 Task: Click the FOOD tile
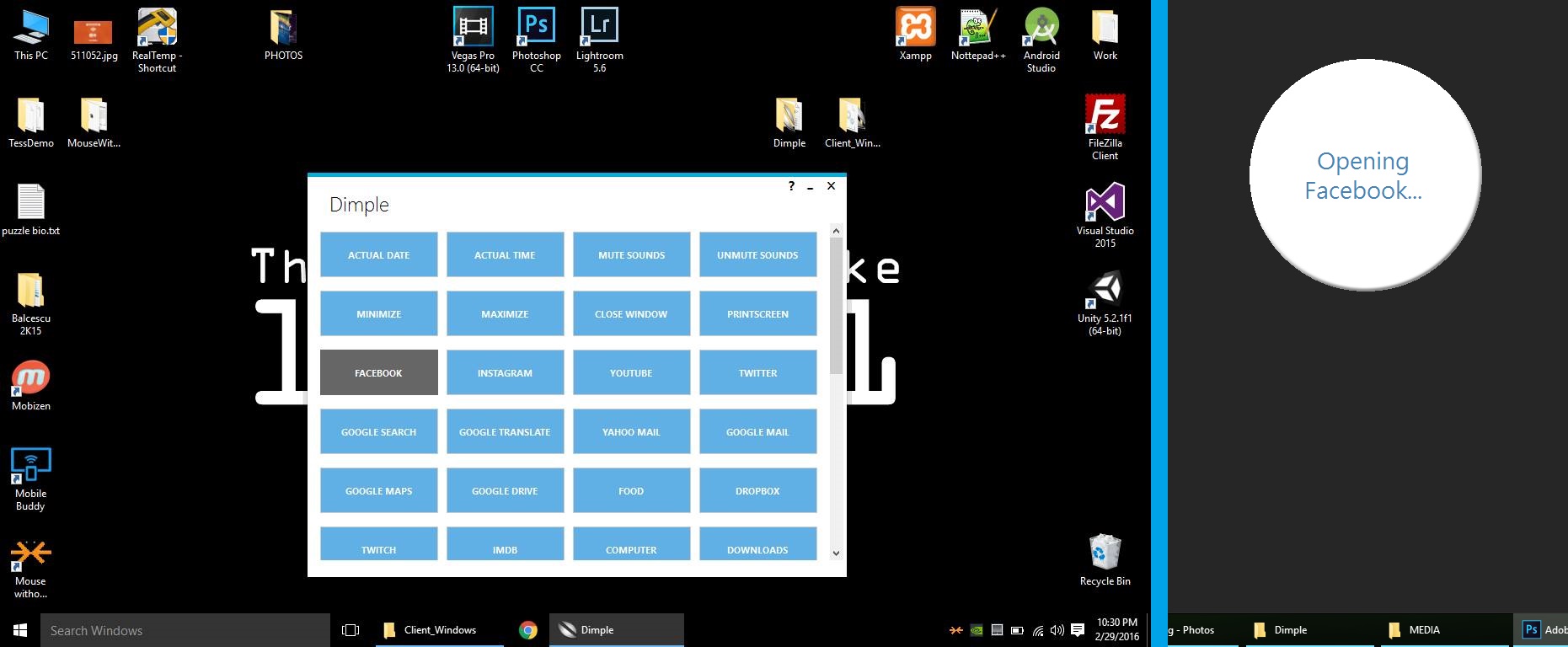631,490
